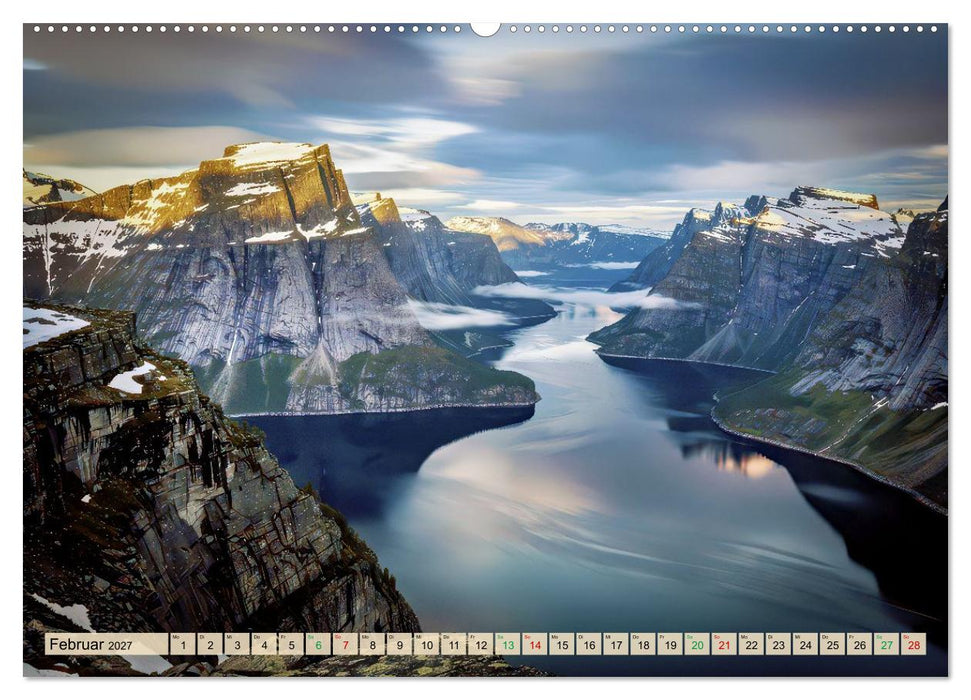Select day 19 in the calendar strip

pos(671,644)
